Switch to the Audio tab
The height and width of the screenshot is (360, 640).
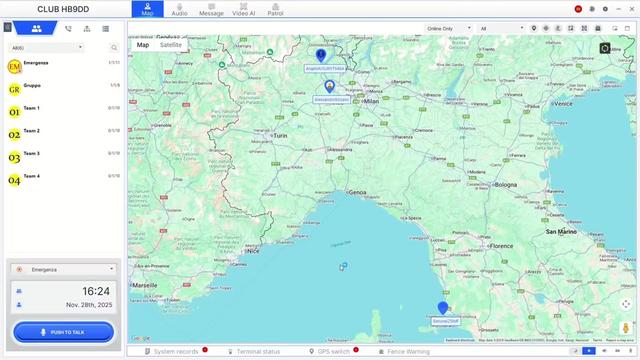[179, 9]
